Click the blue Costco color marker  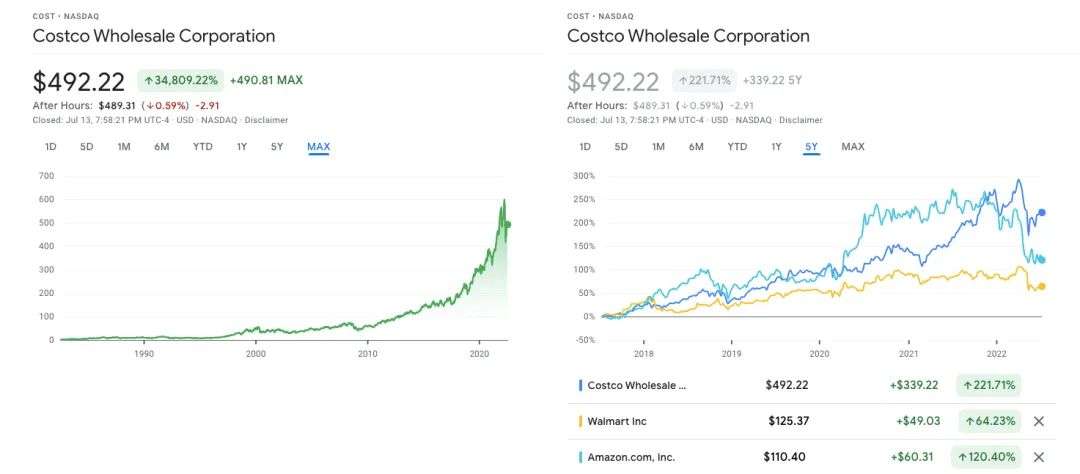tap(580, 384)
